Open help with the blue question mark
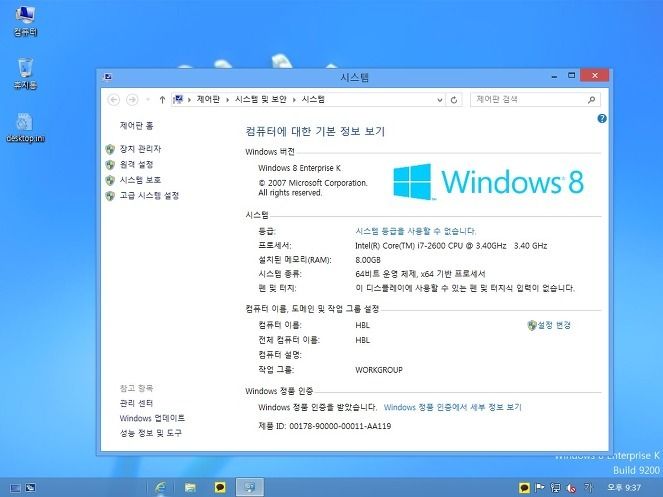The height and width of the screenshot is (497, 663). pos(602,119)
